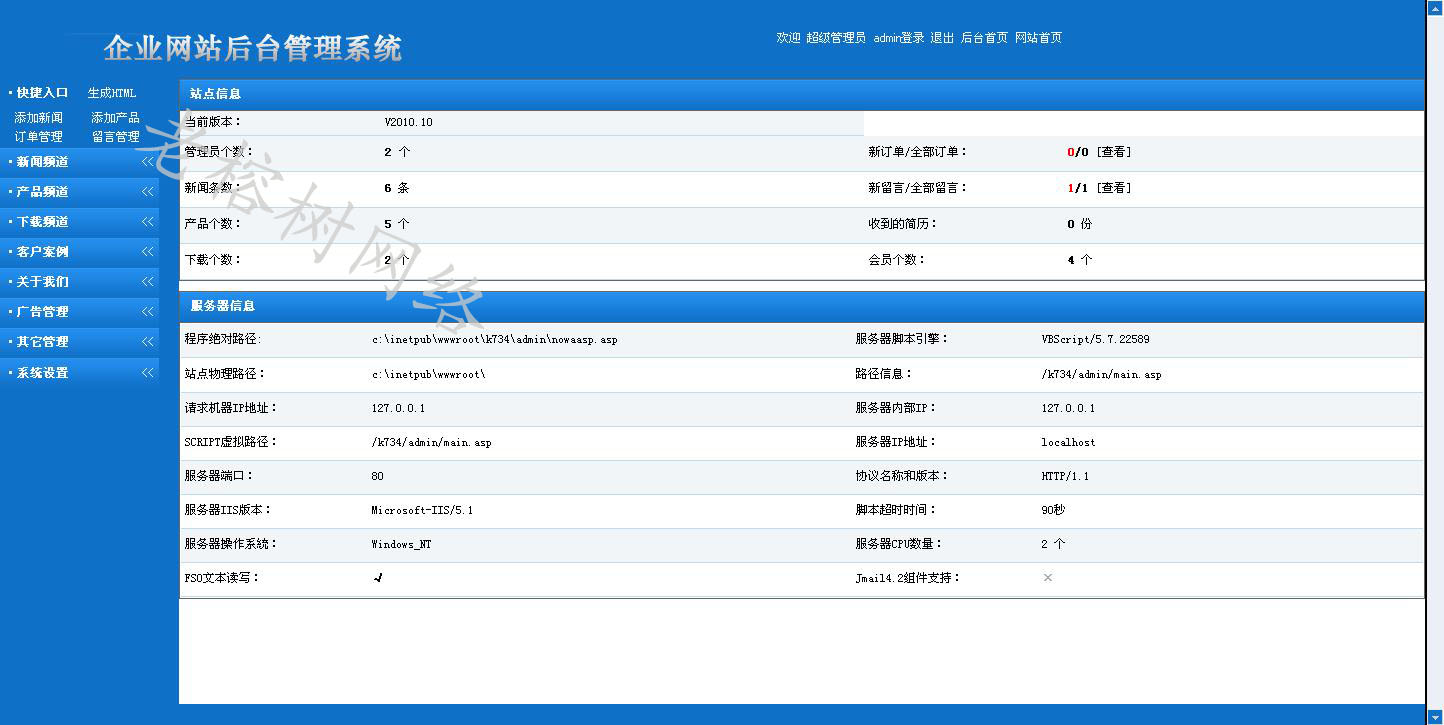Expand the 其它管理 chevron arrows

(147, 341)
